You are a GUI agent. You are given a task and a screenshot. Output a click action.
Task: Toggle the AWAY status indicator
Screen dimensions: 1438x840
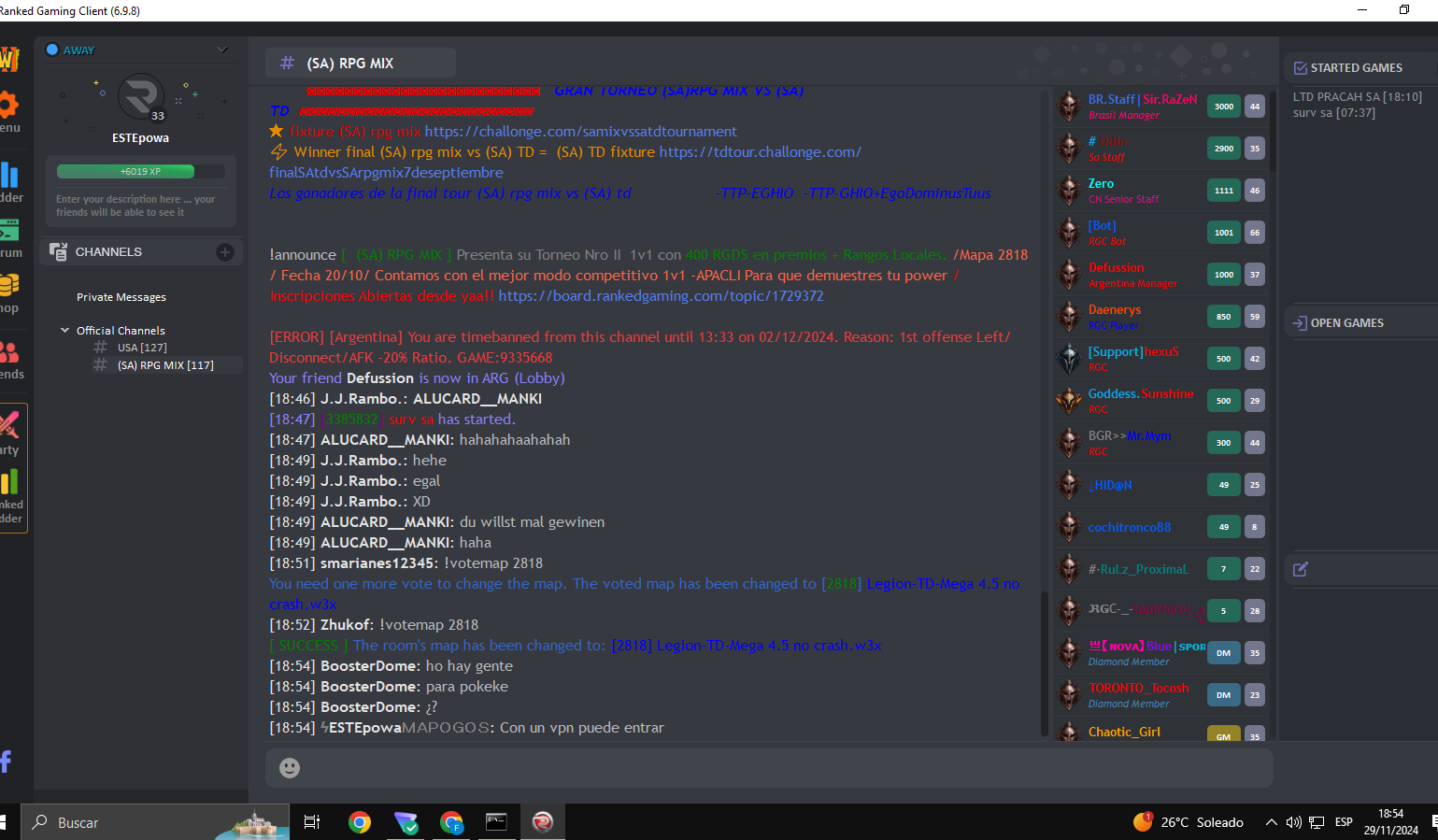(52, 50)
